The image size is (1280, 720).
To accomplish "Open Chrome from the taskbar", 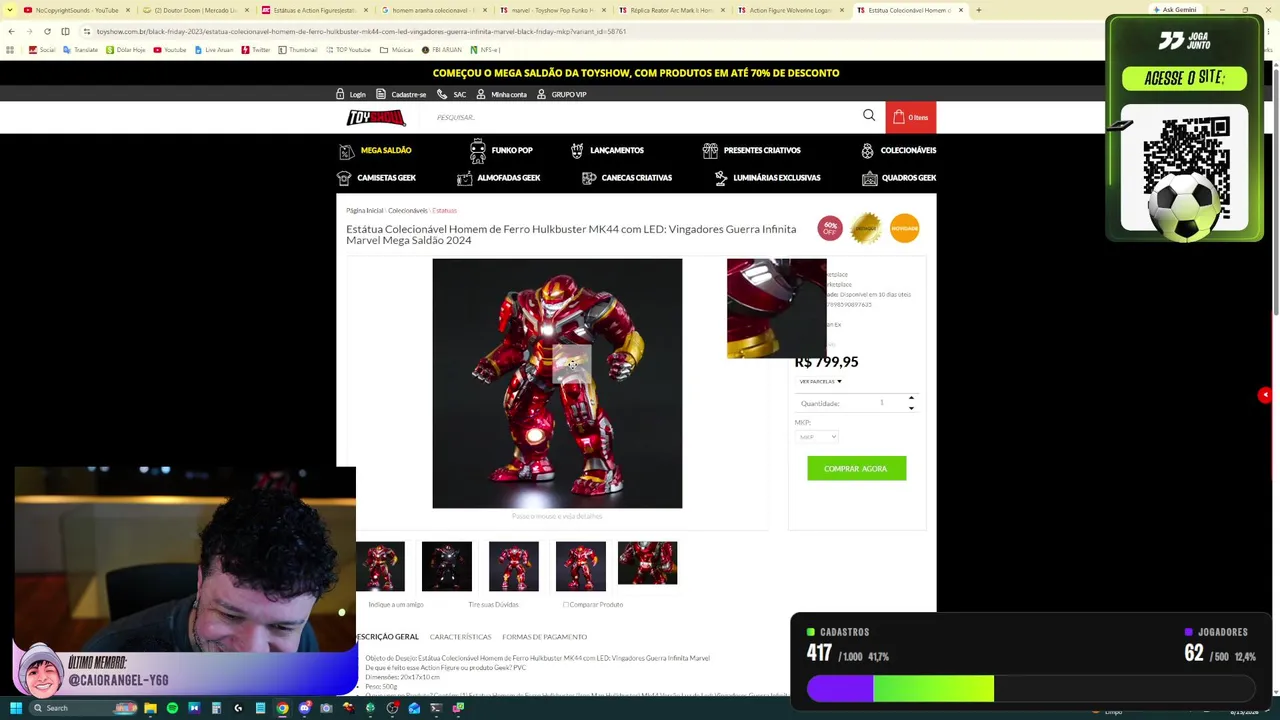I will pyautogui.click(x=282, y=708).
